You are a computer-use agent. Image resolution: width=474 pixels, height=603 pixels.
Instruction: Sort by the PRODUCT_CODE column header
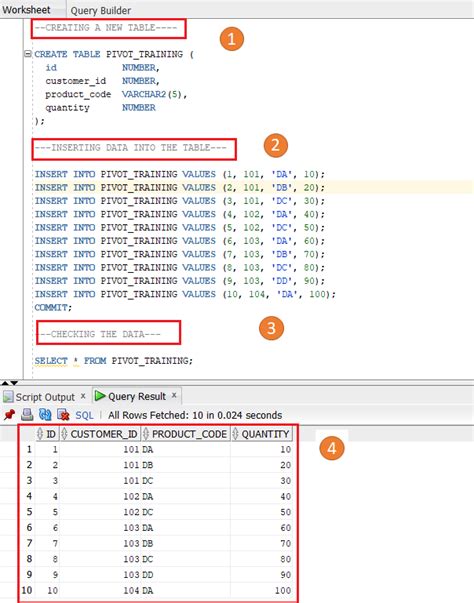click(x=186, y=434)
